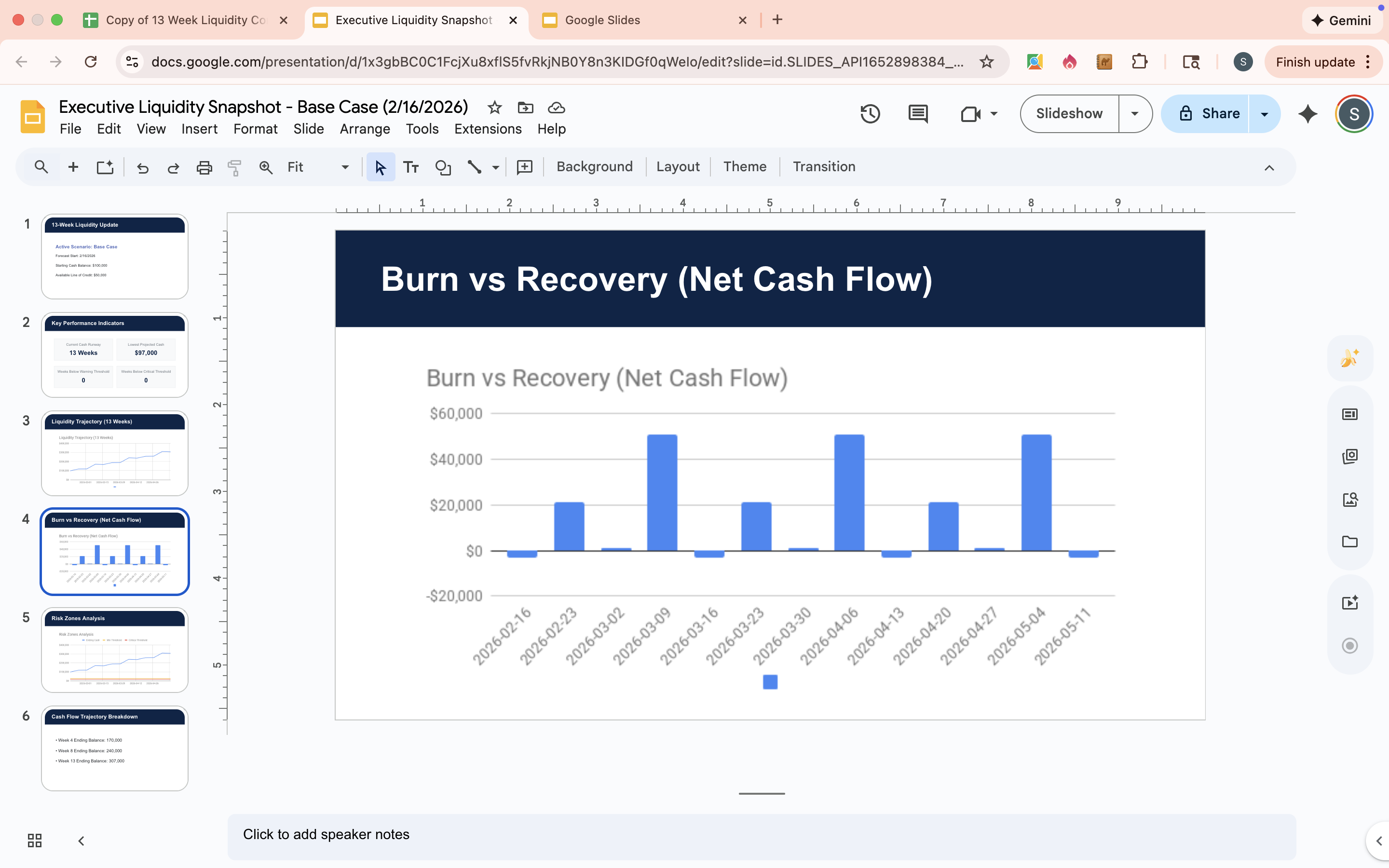1389x868 pixels.
Task: Open the Background settings
Action: 594,167
